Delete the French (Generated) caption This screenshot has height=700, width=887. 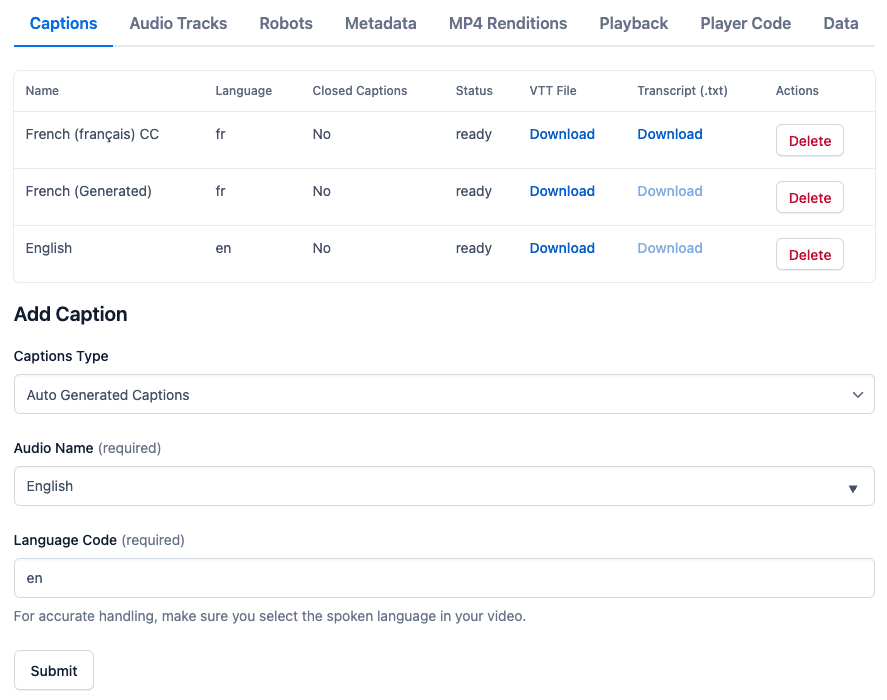pos(810,197)
